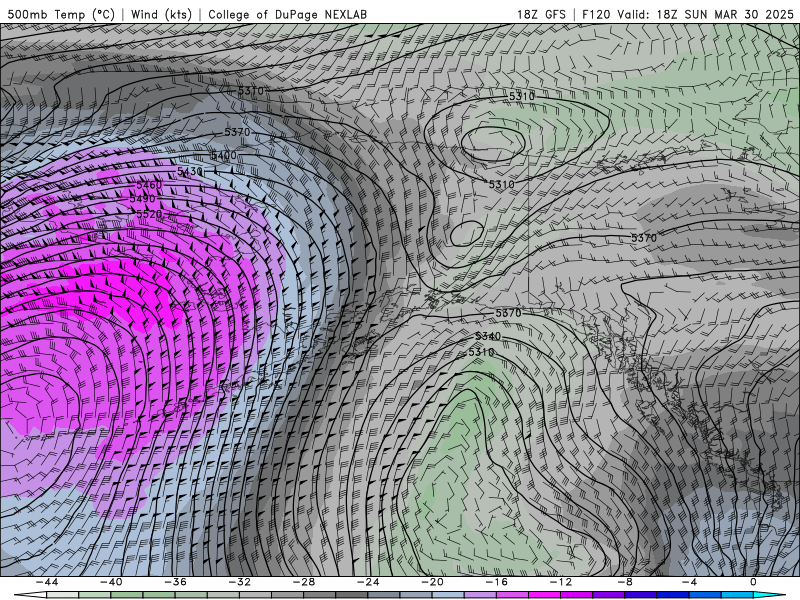800x600 pixels.
Task: Click the -28 color bar value
Action: click(x=304, y=582)
